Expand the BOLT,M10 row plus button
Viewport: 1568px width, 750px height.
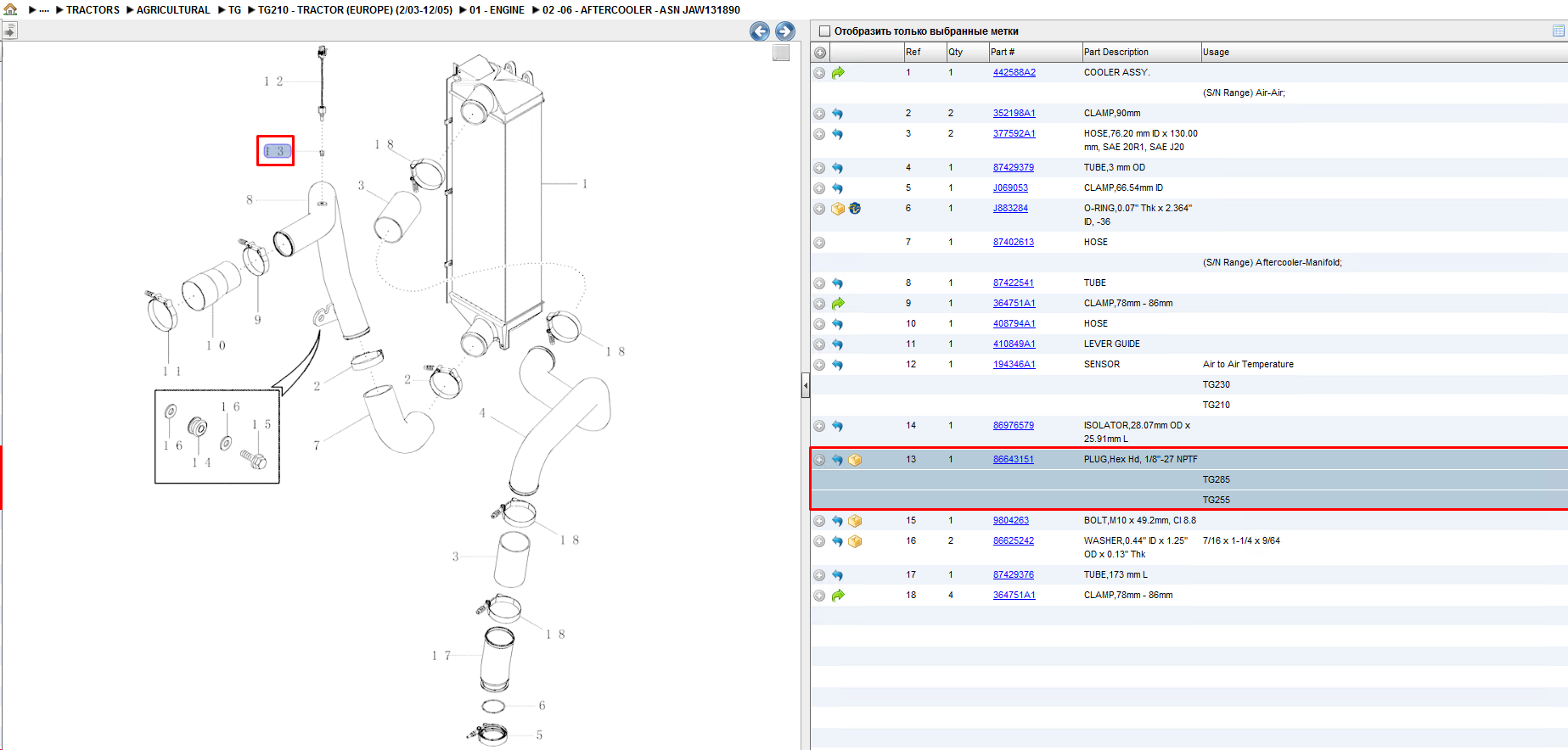click(x=819, y=521)
